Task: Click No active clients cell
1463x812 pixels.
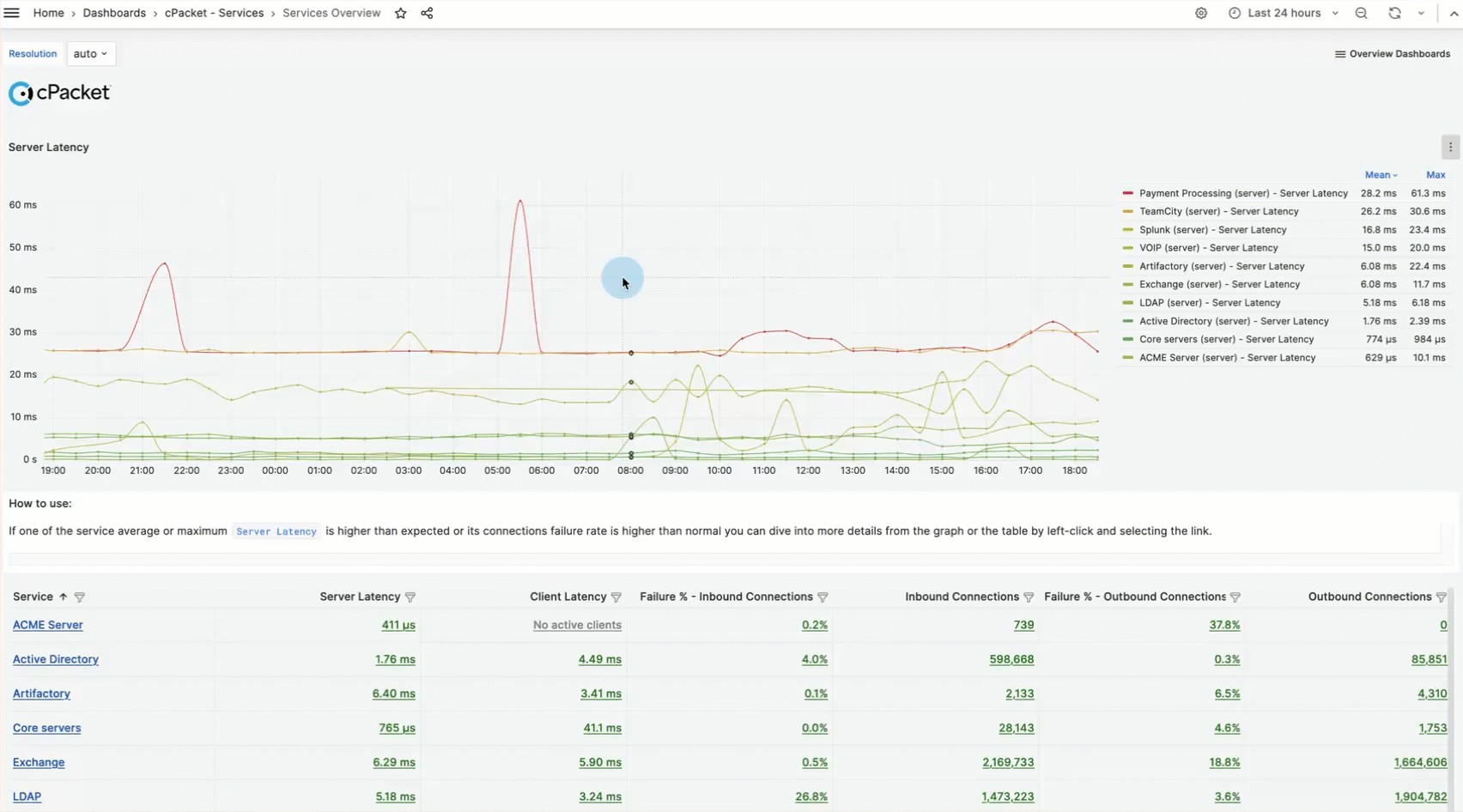Action: (x=577, y=625)
